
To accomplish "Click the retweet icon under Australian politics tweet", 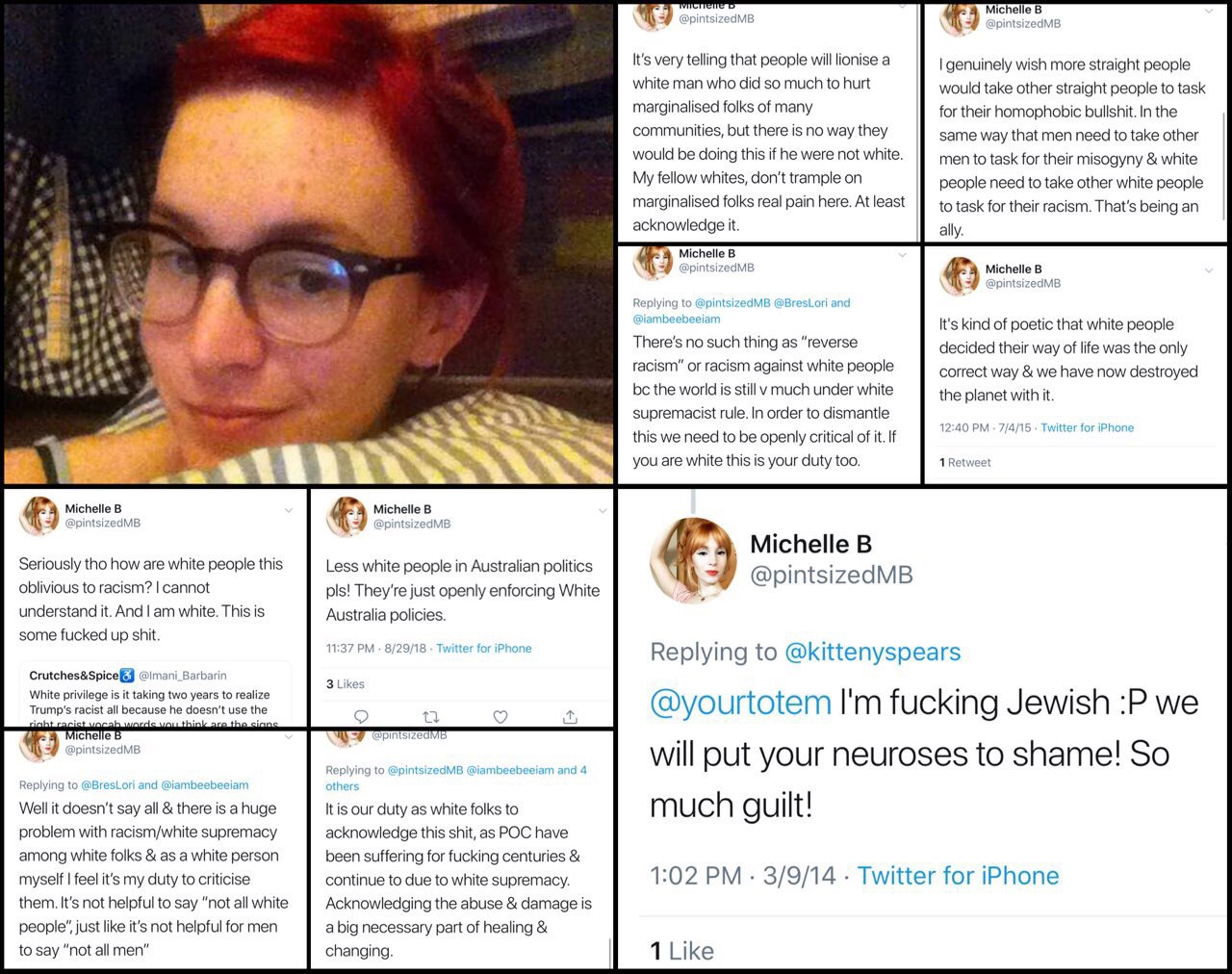I will [x=431, y=716].
